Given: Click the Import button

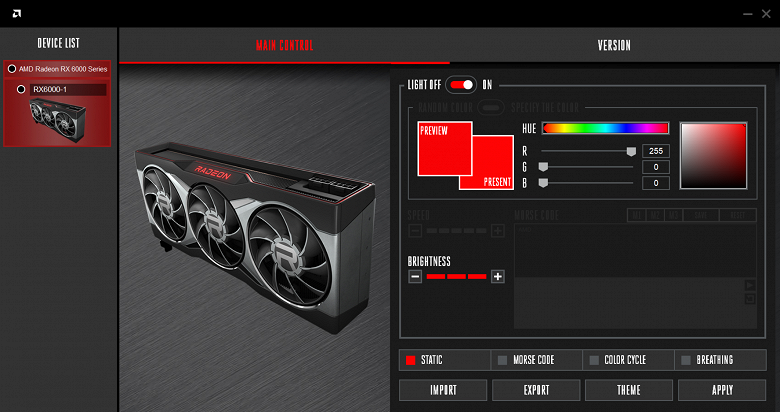Looking at the screenshot, I should 443,390.
